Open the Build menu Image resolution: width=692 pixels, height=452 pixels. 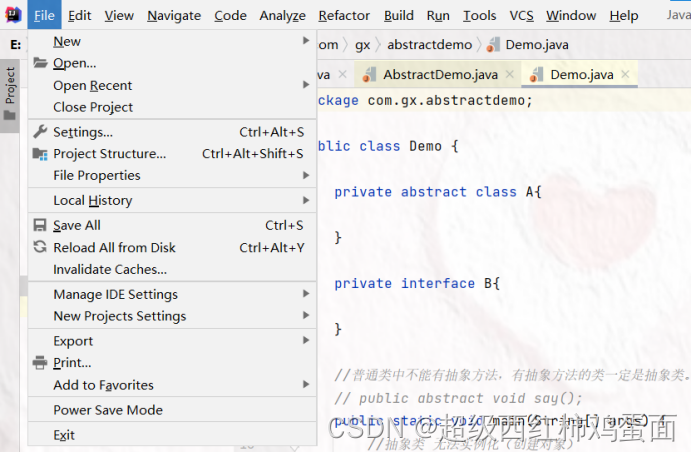[x=399, y=15]
